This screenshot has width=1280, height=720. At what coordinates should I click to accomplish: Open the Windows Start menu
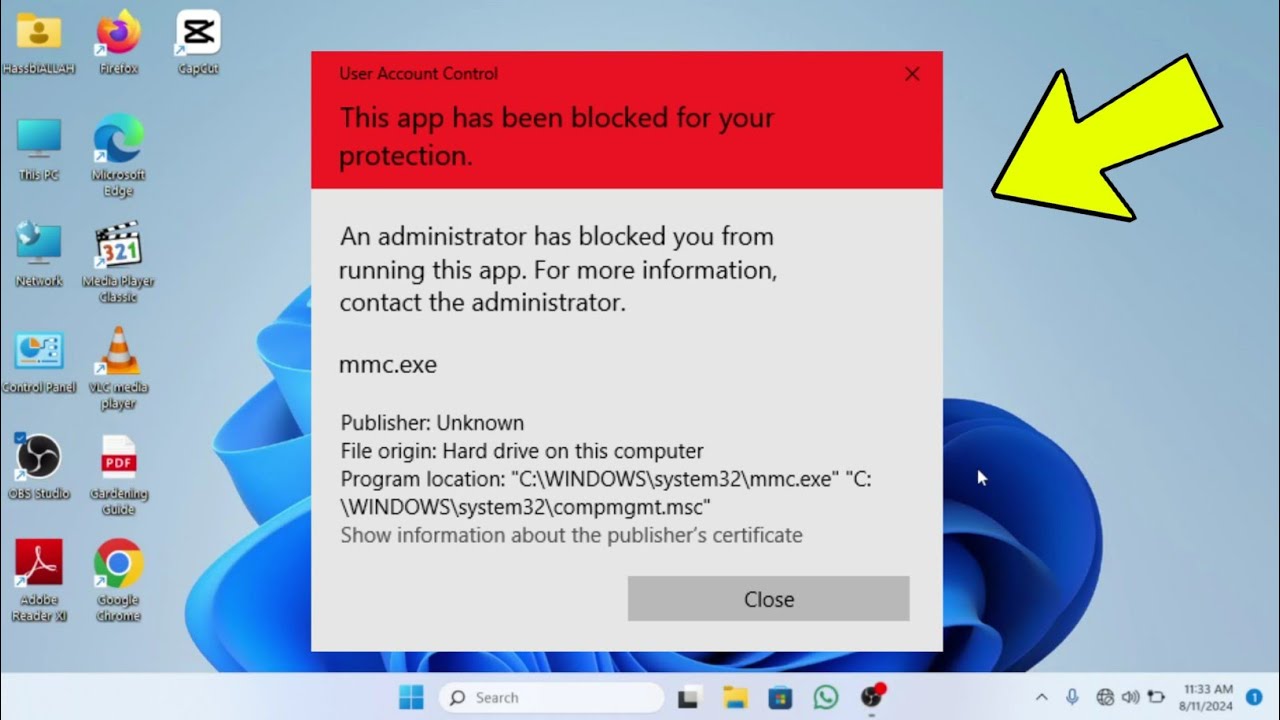coord(411,697)
